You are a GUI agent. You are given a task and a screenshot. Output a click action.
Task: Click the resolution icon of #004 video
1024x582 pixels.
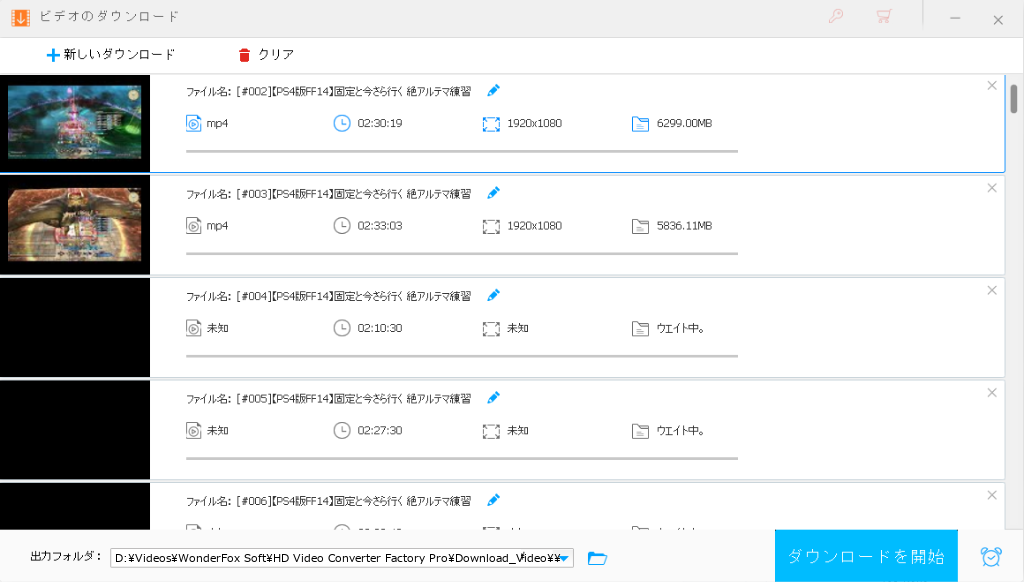pos(491,329)
